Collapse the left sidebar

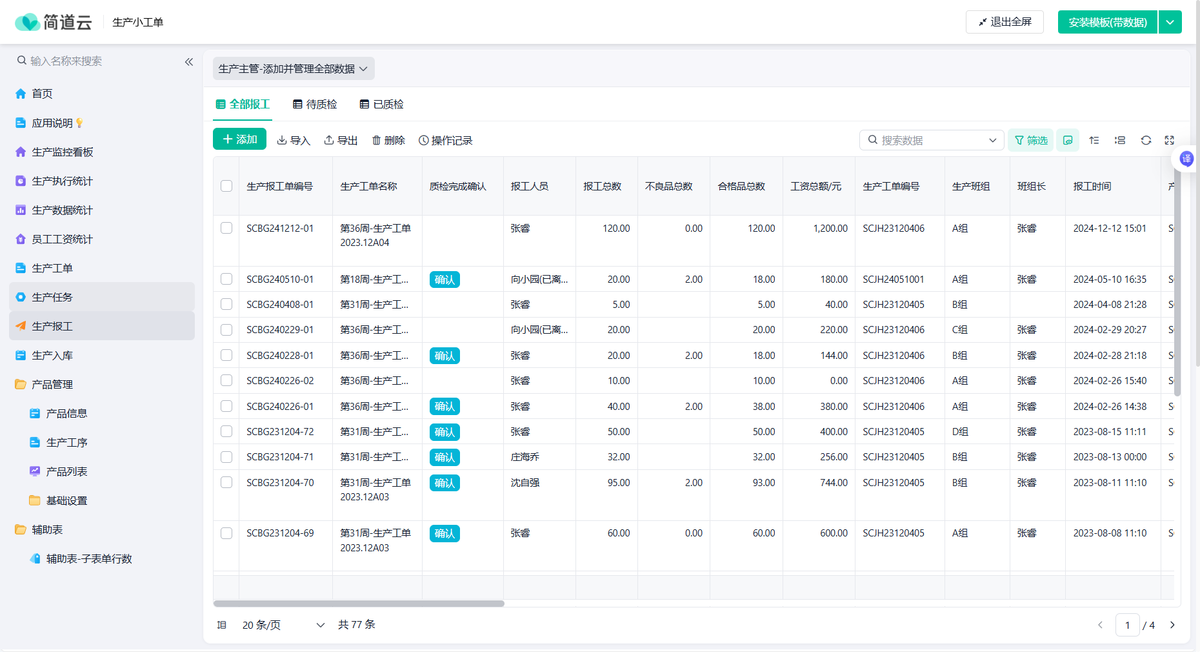point(189,62)
